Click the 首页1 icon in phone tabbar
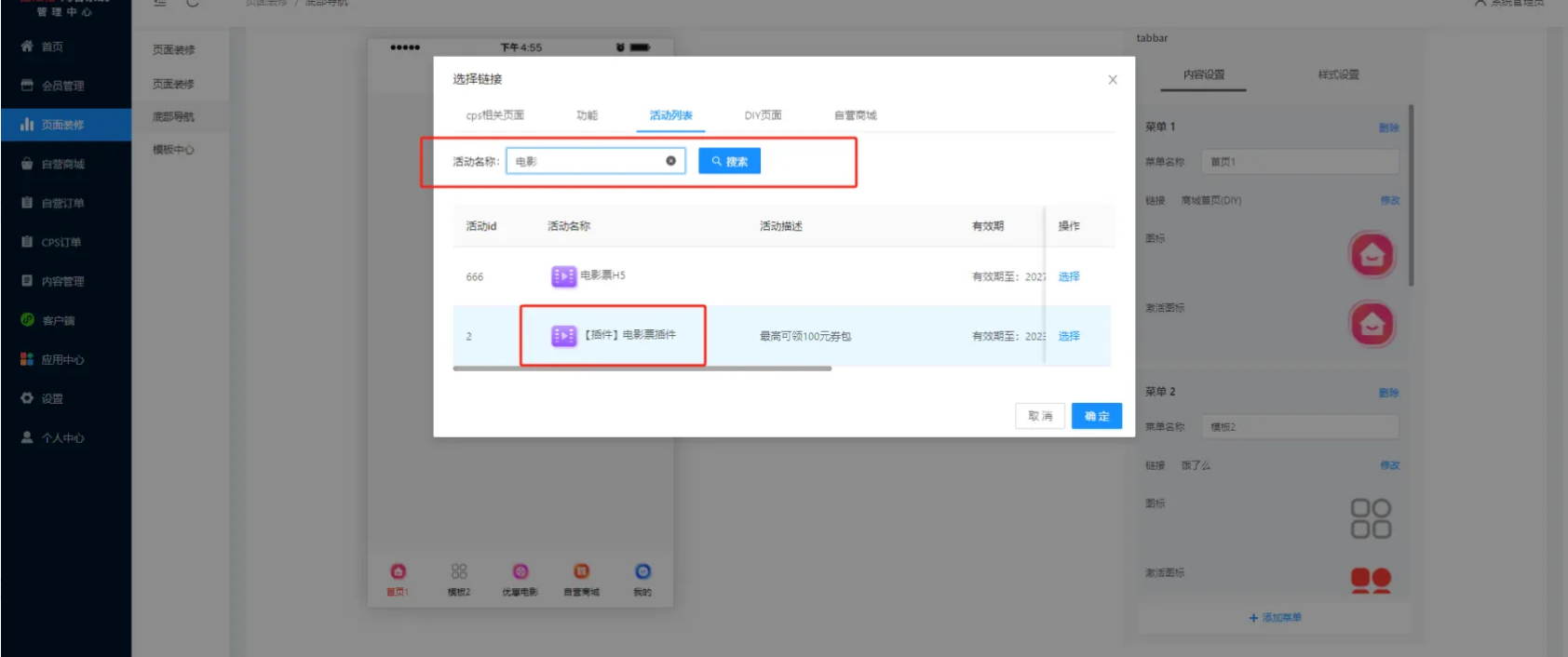The height and width of the screenshot is (657, 1568). (399, 571)
